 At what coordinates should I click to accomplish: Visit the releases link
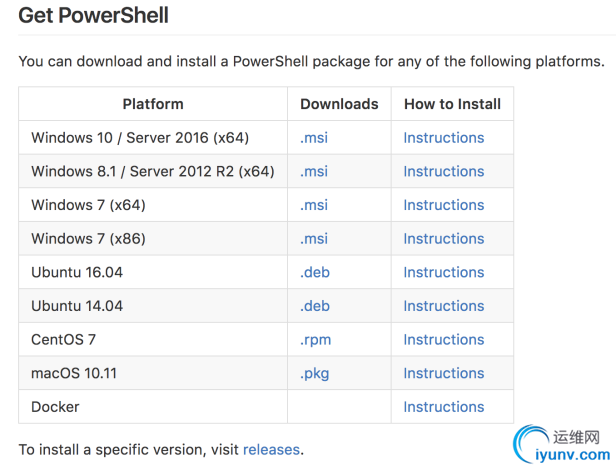click(x=271, y=450)
